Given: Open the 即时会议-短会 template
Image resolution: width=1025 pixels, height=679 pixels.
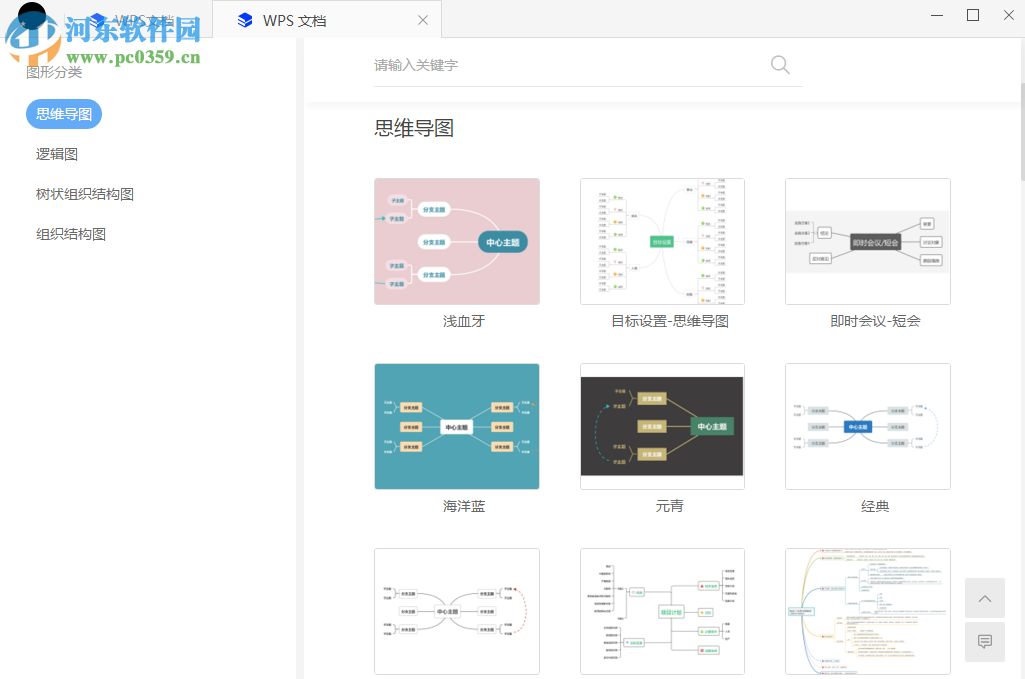Looking at the screenshot, I should [867, 241].
